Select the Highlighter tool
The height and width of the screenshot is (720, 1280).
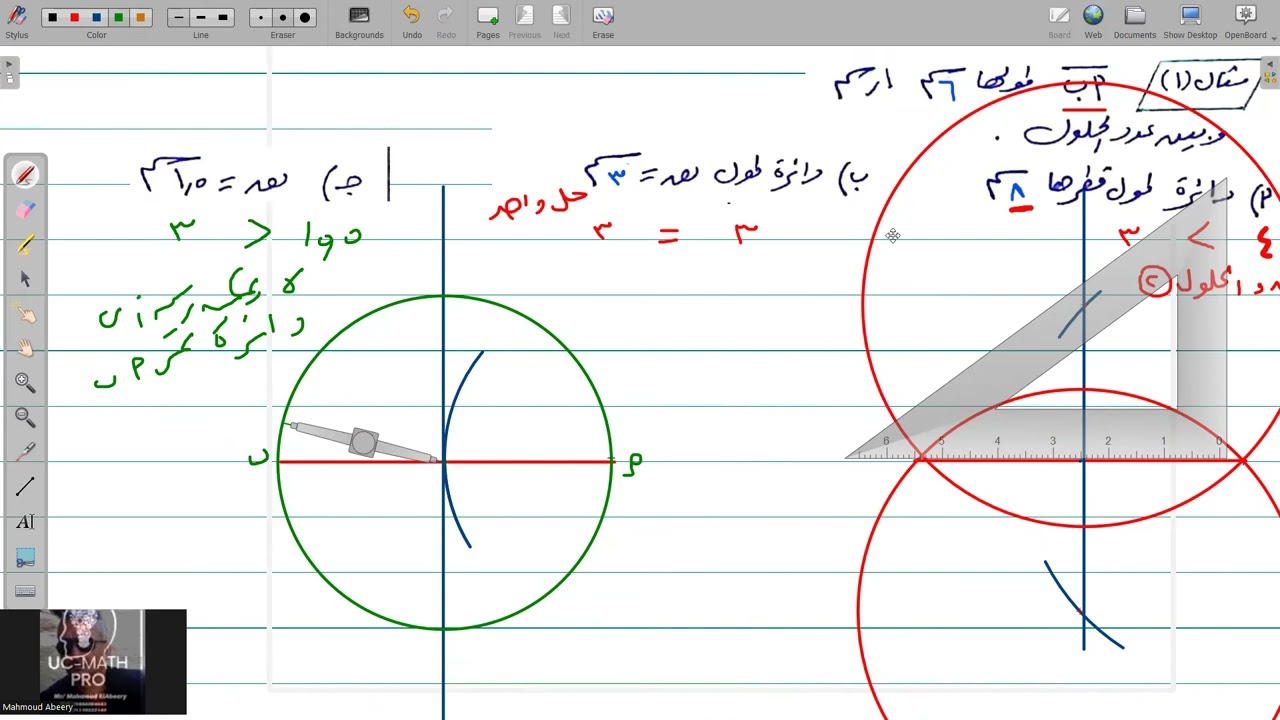click(x=25, y=244)
